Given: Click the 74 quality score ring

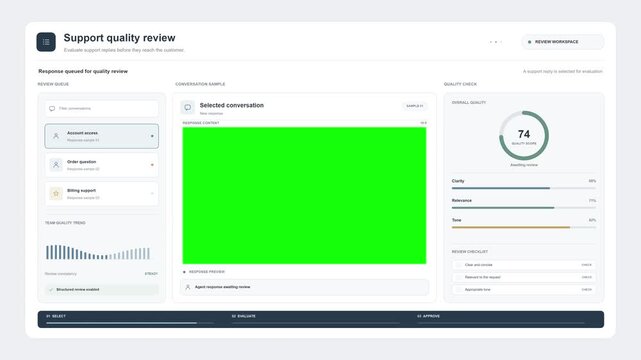Looking at the screenshot, I should 524,135.
